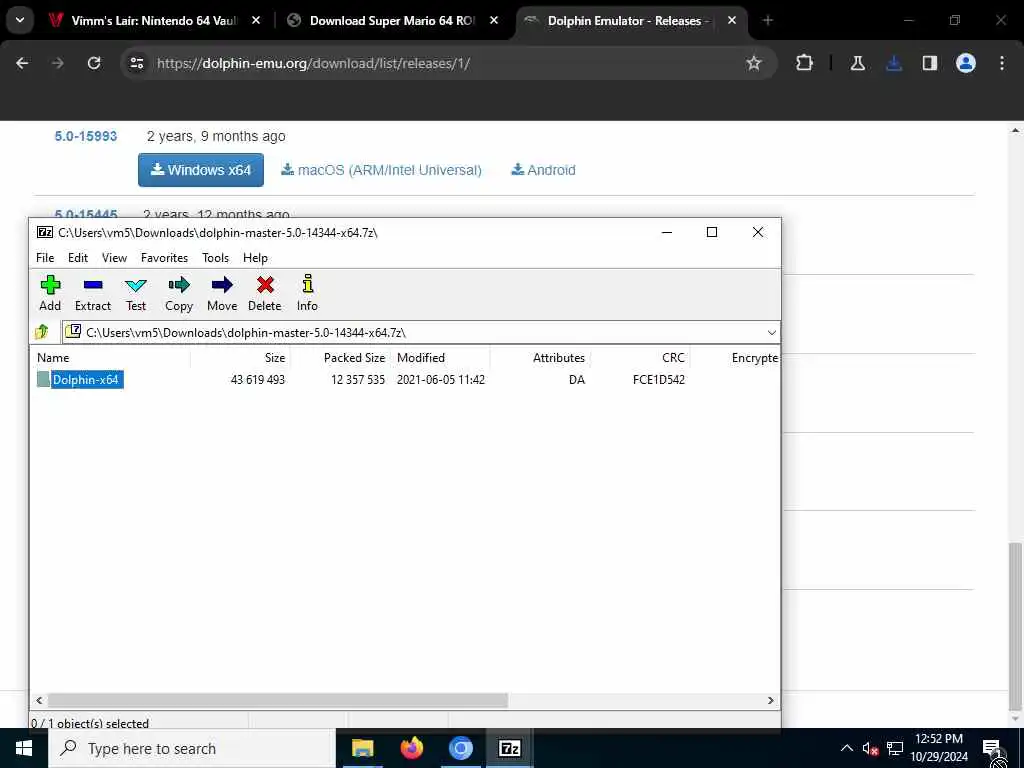The width and height of the screenshot is (1024, 768).
Task: Open the Tools menu in 7-Zip
Action: 216,258
